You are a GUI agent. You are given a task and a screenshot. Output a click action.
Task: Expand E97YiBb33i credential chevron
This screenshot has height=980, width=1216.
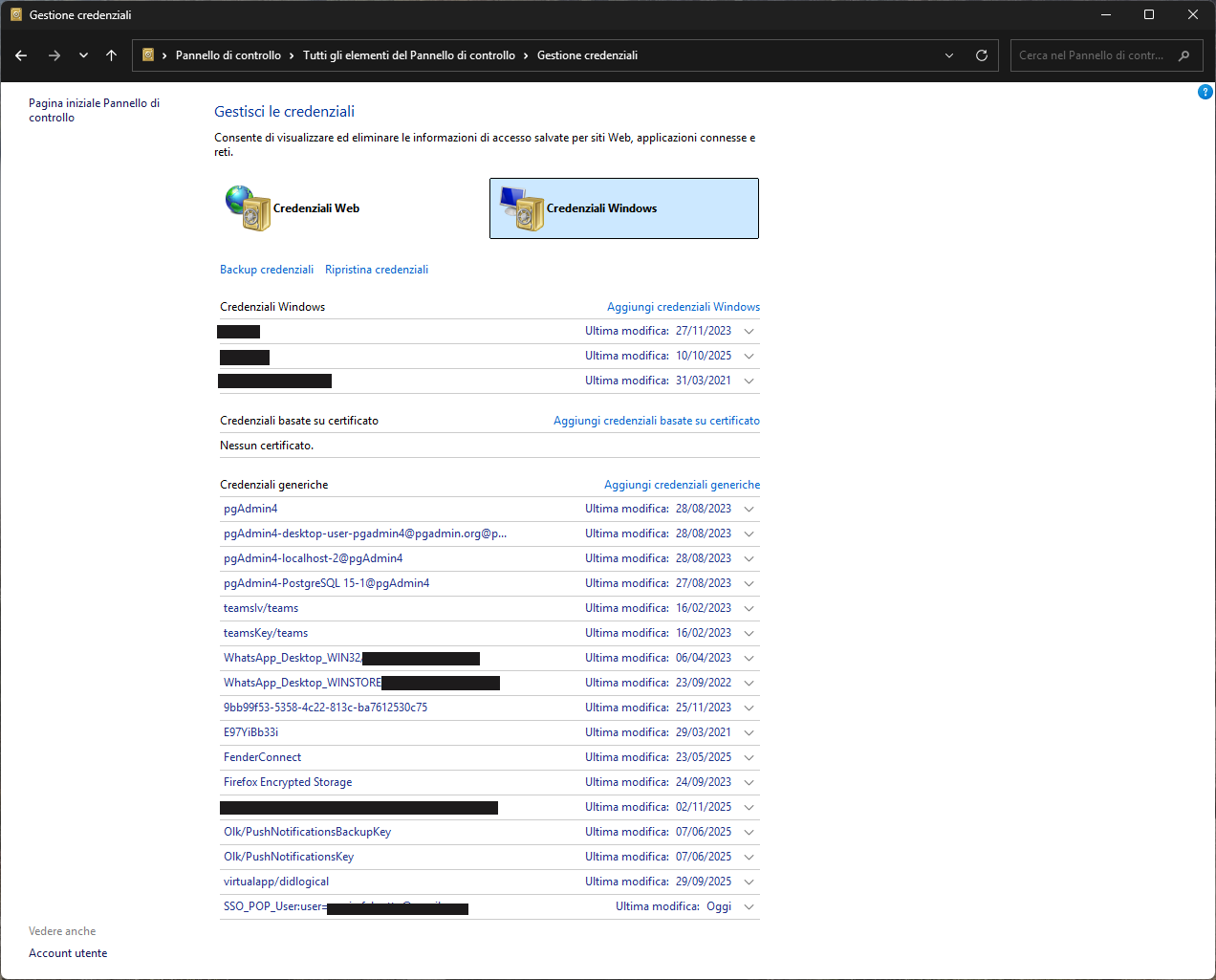coord(749,732)
